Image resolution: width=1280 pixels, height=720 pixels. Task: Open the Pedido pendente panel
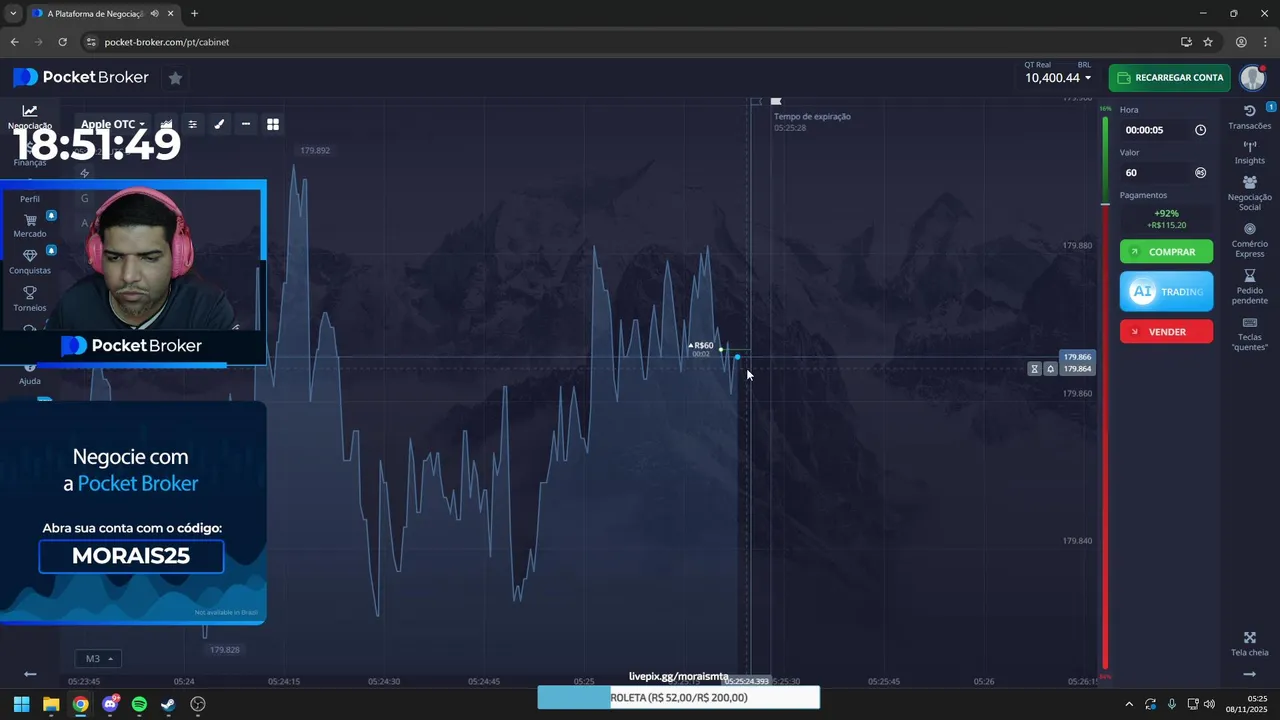pos(1249,288)
